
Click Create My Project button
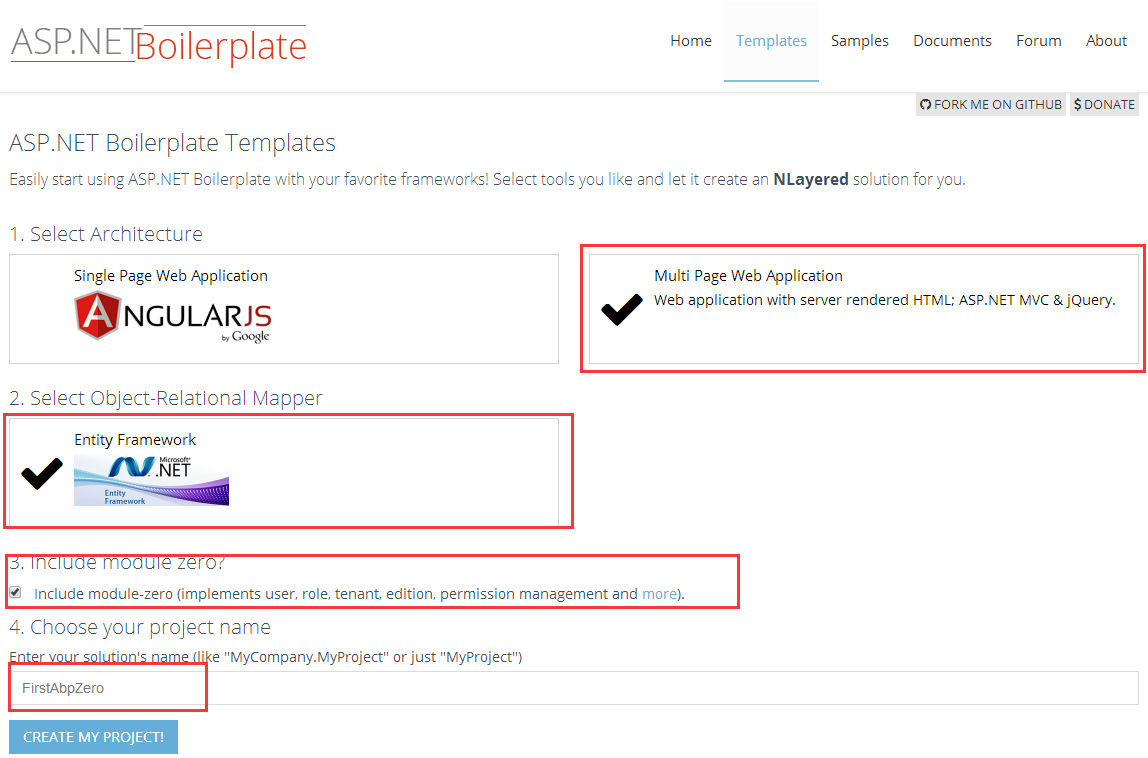93,737
